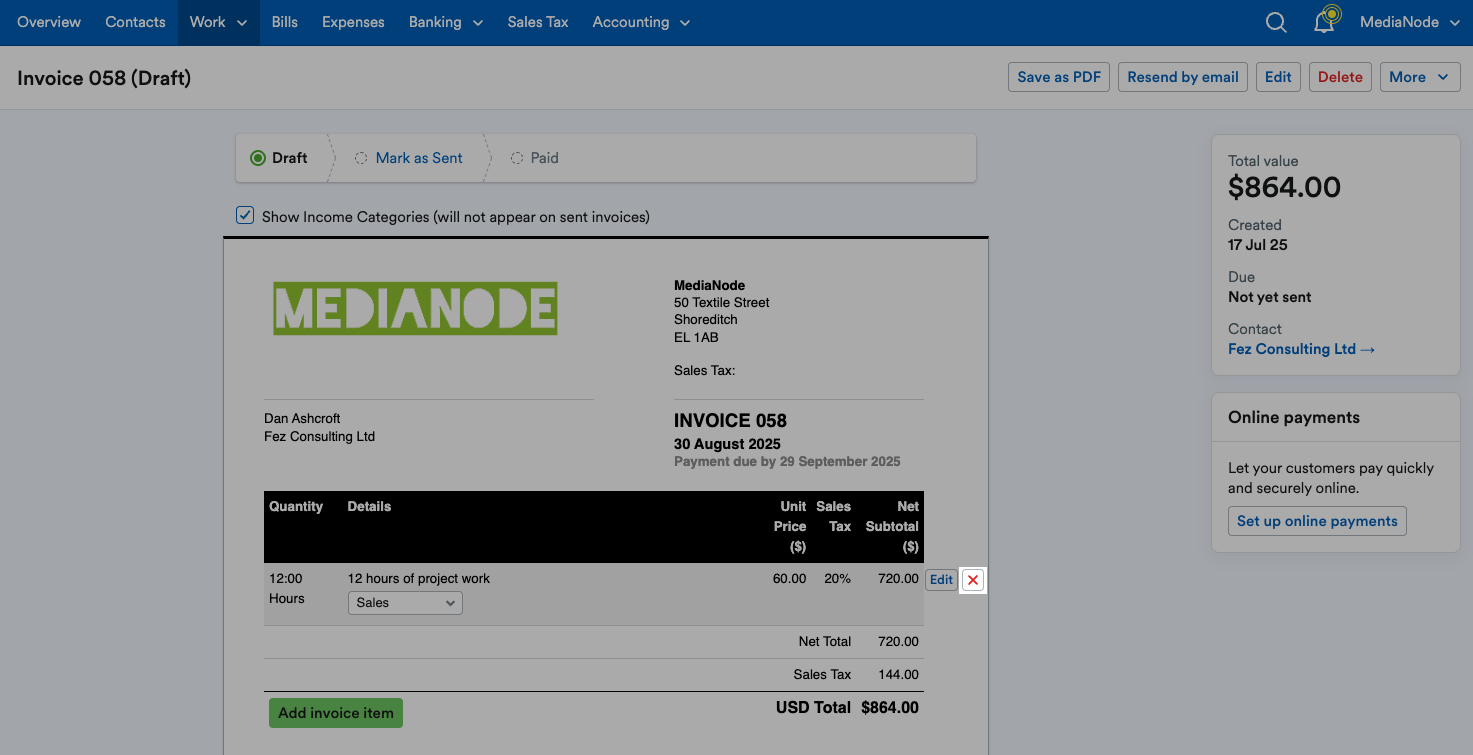This screenshot has height=755, width=1473.
Task: Click Save as PDF button
Action: [1059, 77]
